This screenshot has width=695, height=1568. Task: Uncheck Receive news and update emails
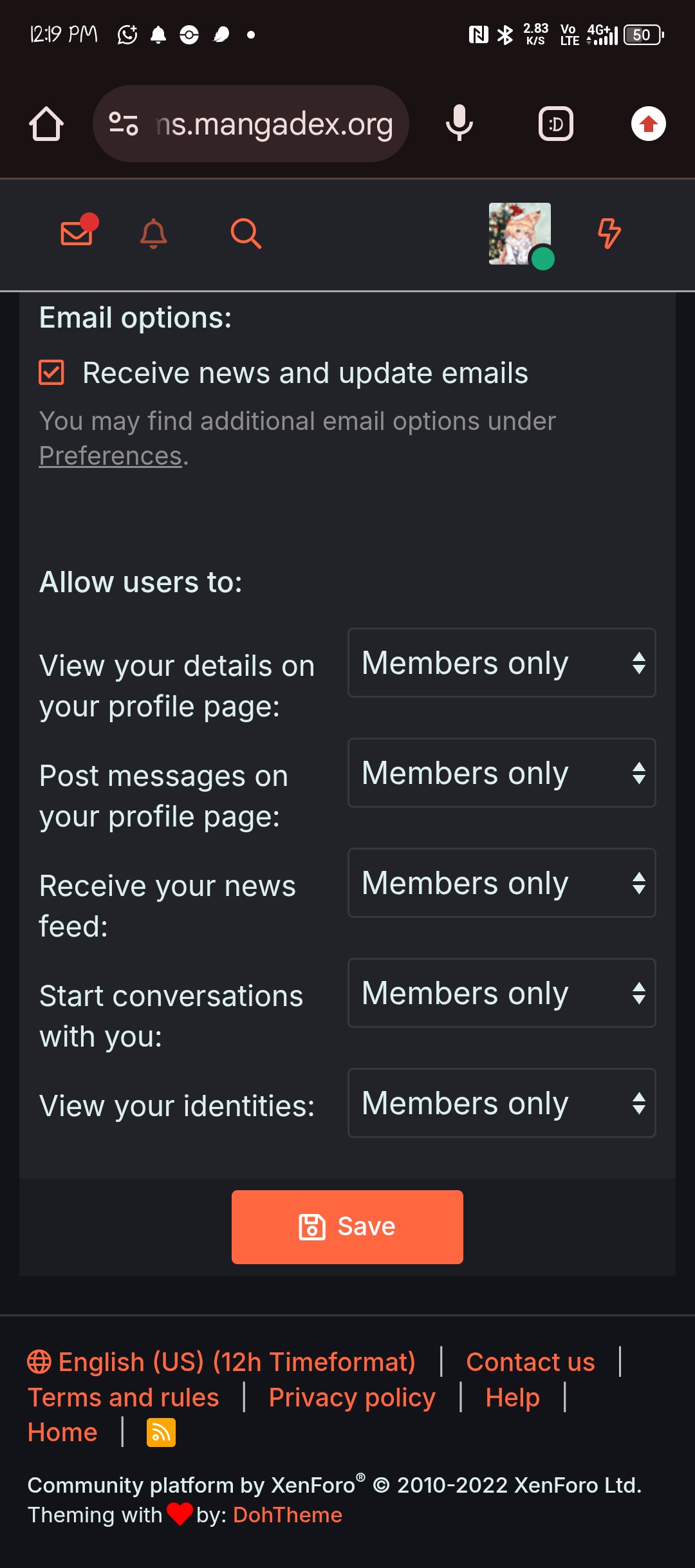(51, 373)
